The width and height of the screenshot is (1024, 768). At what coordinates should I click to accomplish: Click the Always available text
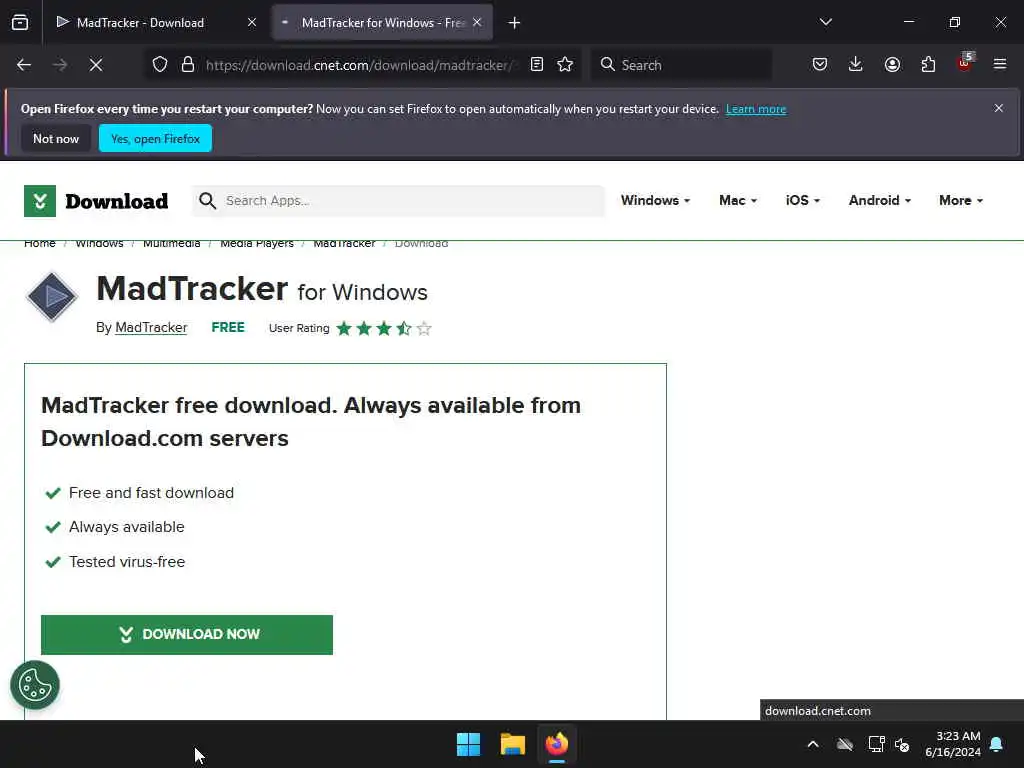coord(127,527)
